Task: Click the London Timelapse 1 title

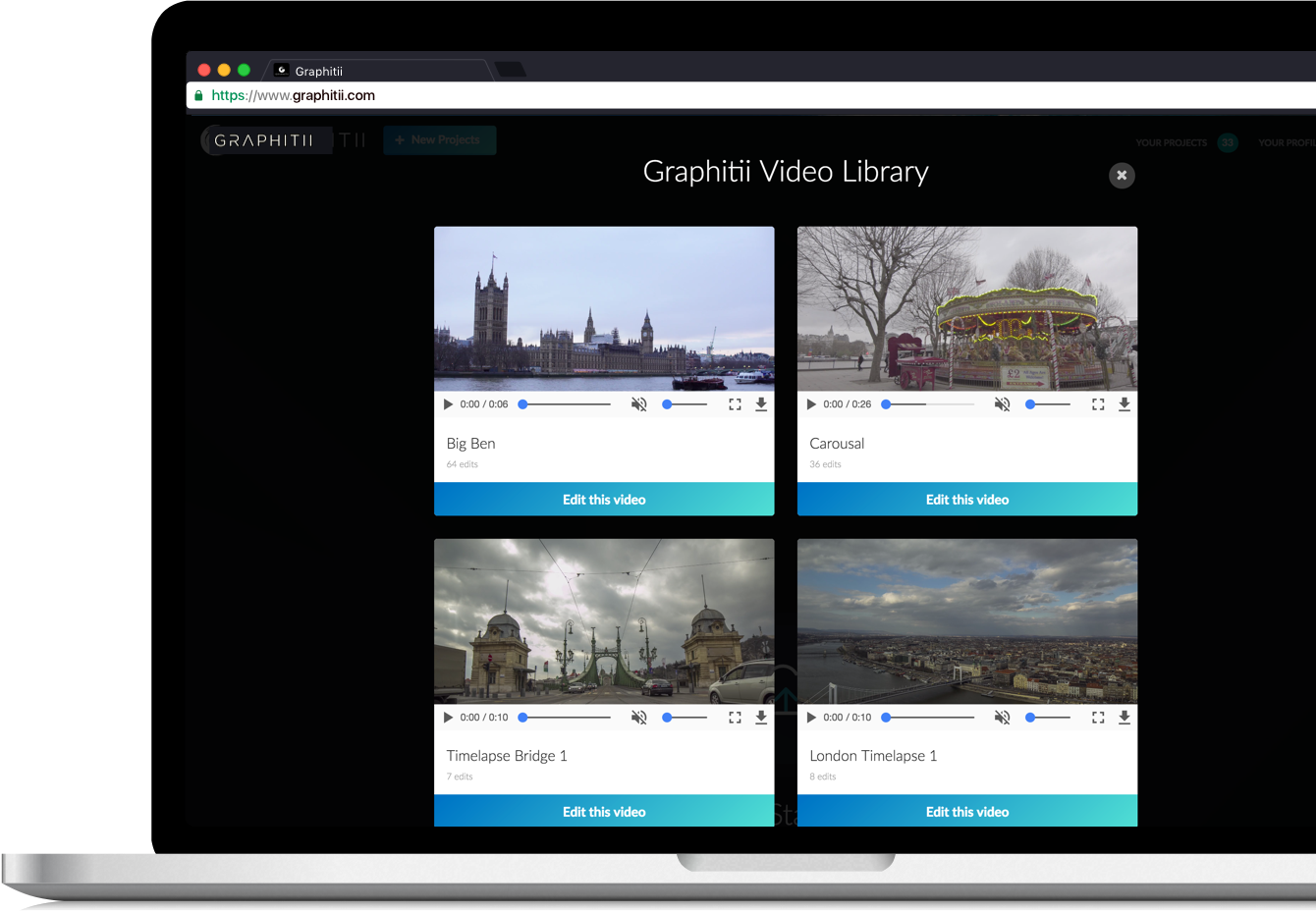Action: pyautogui.click(x=873, y=756)
